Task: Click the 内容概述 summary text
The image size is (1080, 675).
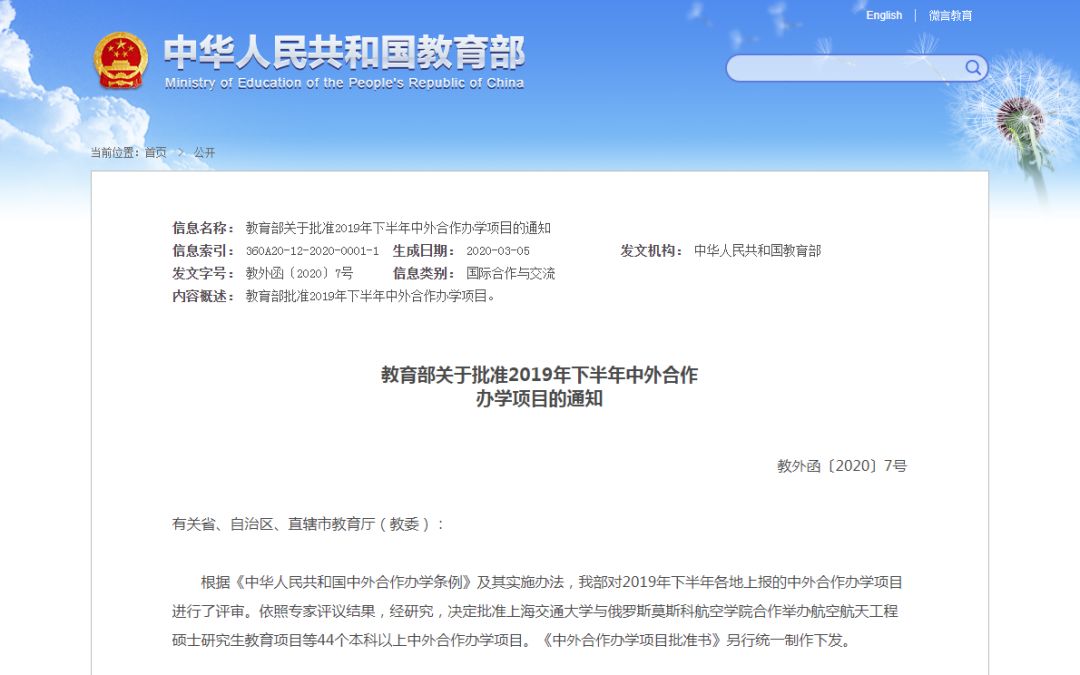Action: 371,296
